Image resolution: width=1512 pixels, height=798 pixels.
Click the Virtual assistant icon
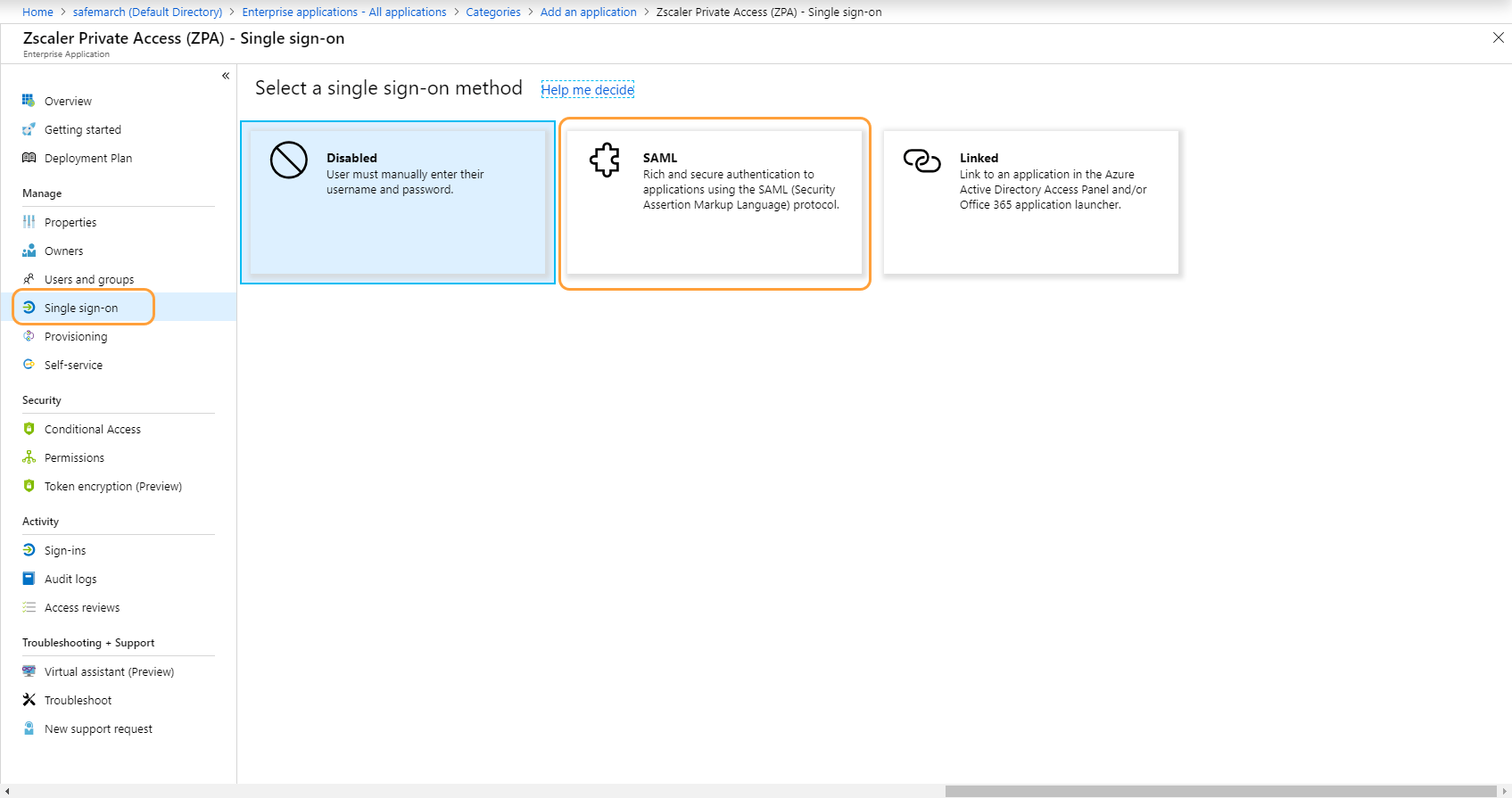point(29,671)
